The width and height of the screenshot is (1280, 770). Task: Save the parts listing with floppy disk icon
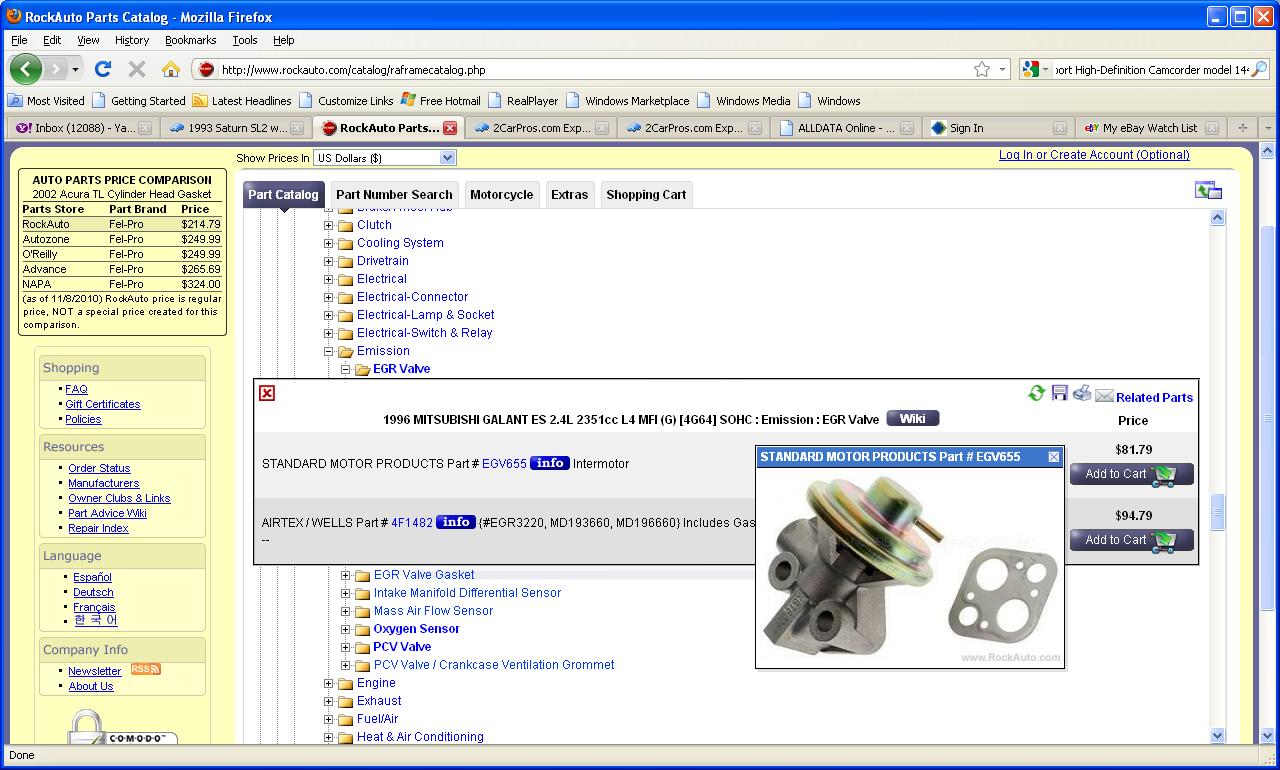1060,393
